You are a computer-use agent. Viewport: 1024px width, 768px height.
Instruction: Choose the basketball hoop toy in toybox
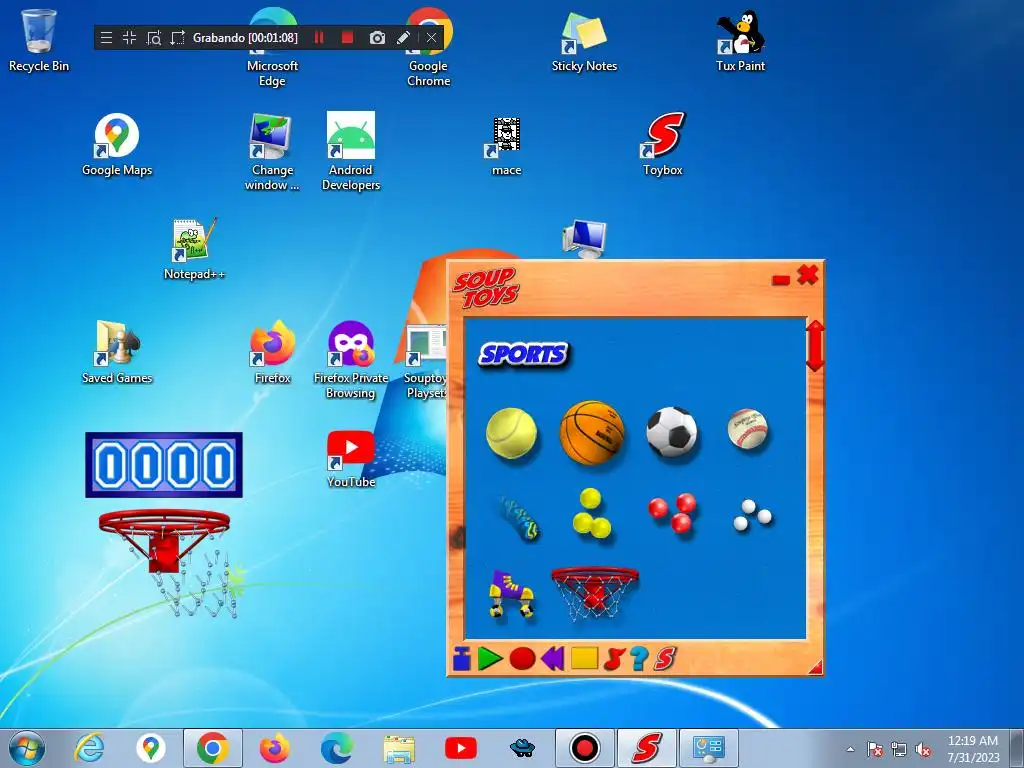594,593
